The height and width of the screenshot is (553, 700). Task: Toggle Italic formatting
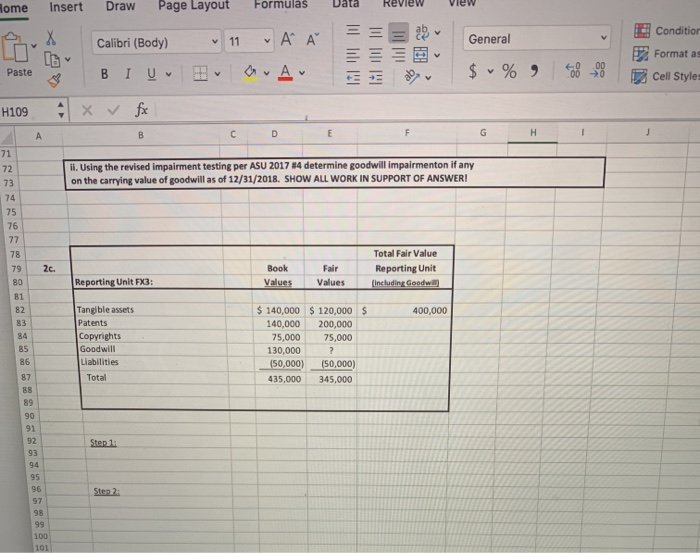tap(128, 74)
